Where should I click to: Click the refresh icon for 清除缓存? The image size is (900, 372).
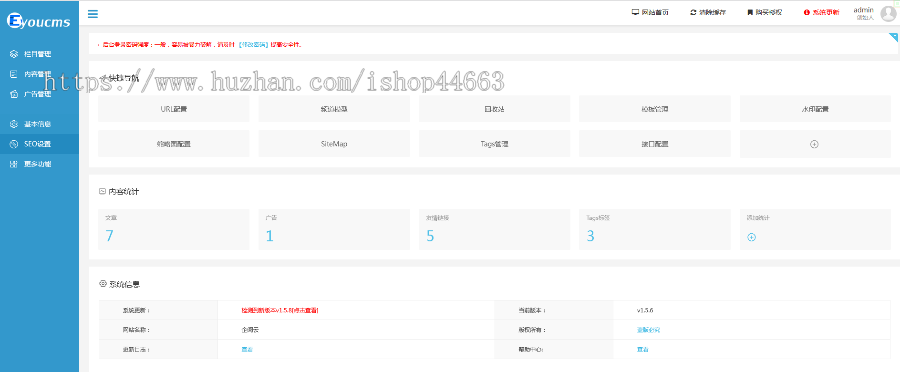click(693, 12)
